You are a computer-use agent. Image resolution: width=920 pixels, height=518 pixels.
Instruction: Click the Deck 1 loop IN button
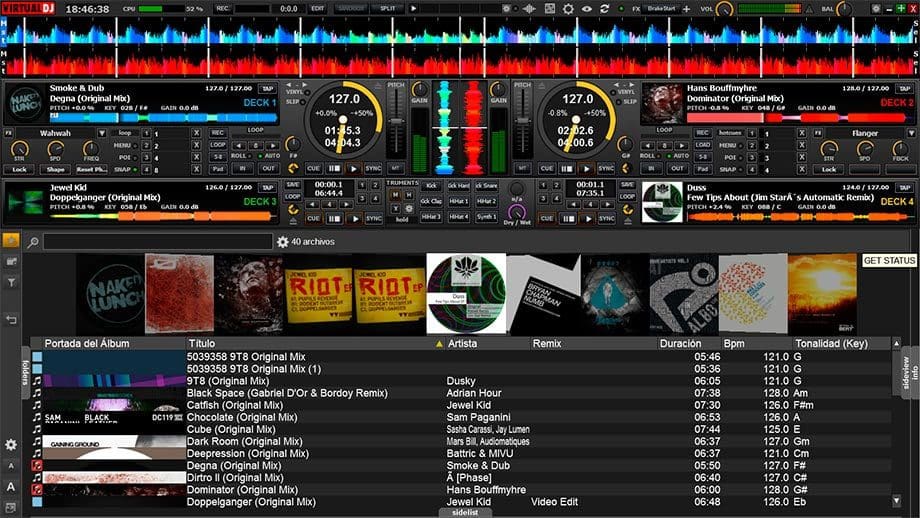tap(242, 168)
